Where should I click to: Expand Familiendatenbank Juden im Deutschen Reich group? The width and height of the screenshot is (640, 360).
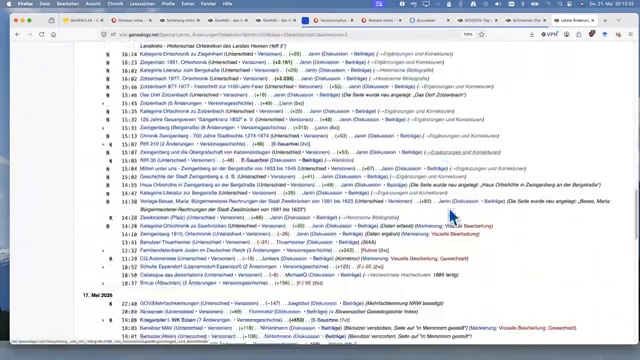(103, 251)
